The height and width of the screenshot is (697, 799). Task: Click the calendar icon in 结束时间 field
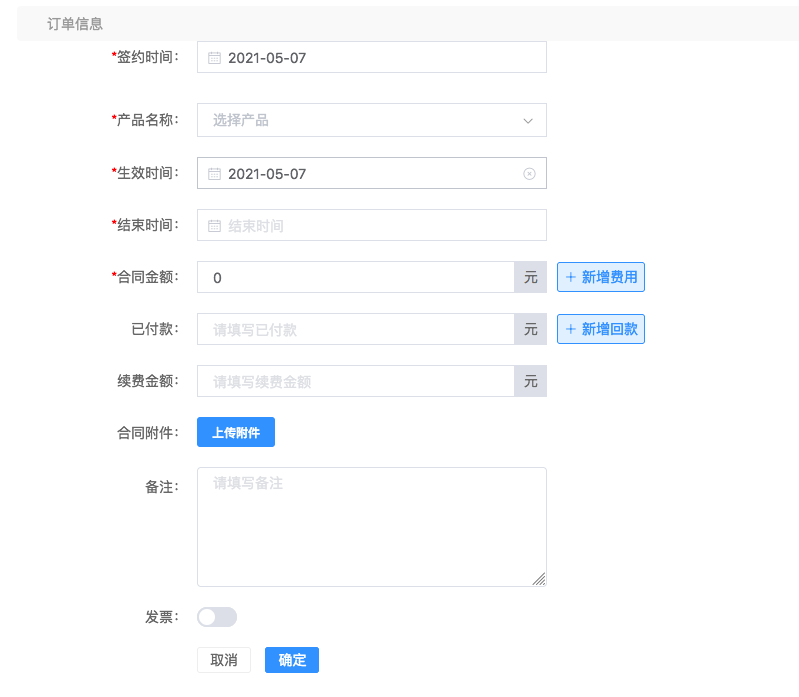(x=214, y=226)
